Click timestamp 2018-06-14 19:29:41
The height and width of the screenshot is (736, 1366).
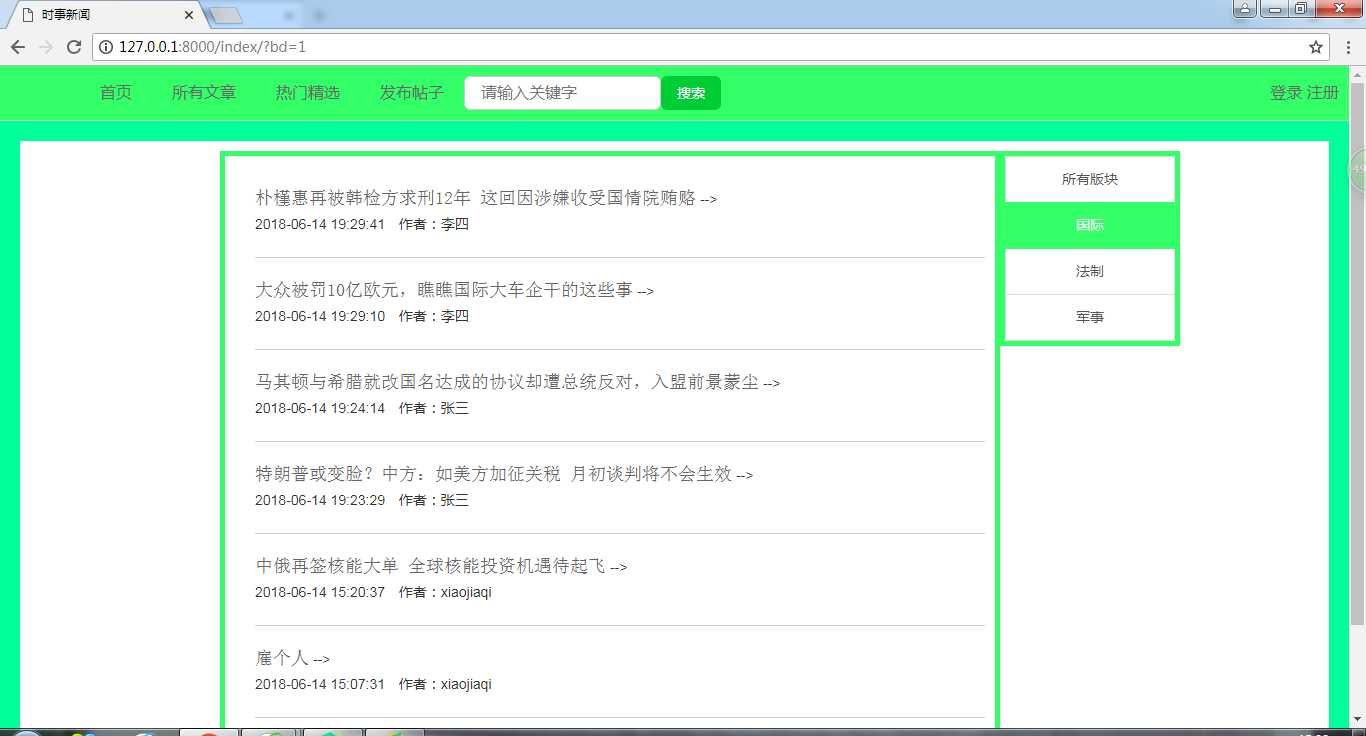[x=320, y=224]
